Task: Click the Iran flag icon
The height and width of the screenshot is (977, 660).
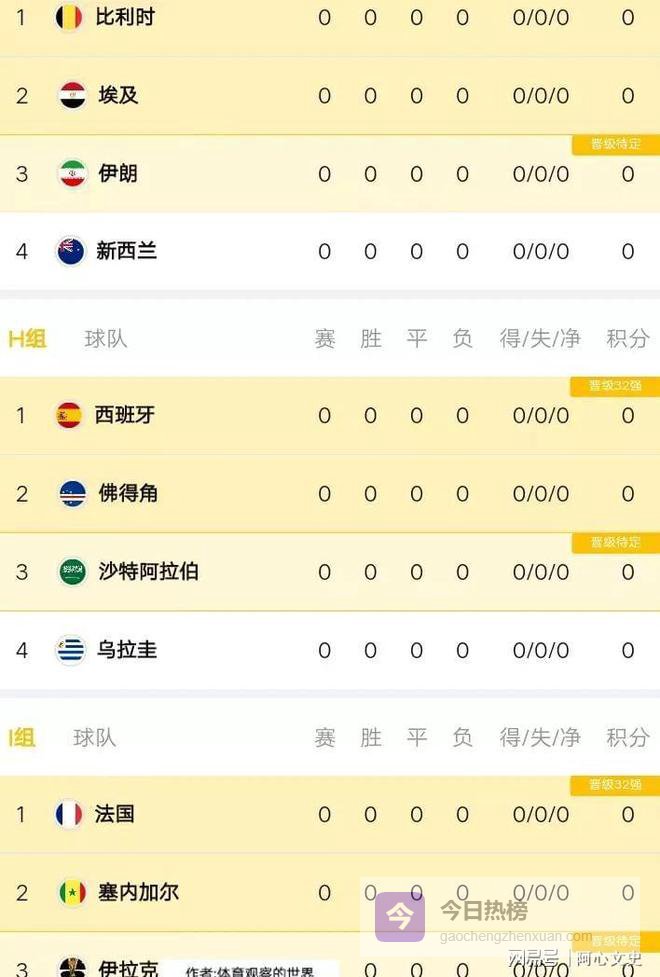Action: coord(72,173)
